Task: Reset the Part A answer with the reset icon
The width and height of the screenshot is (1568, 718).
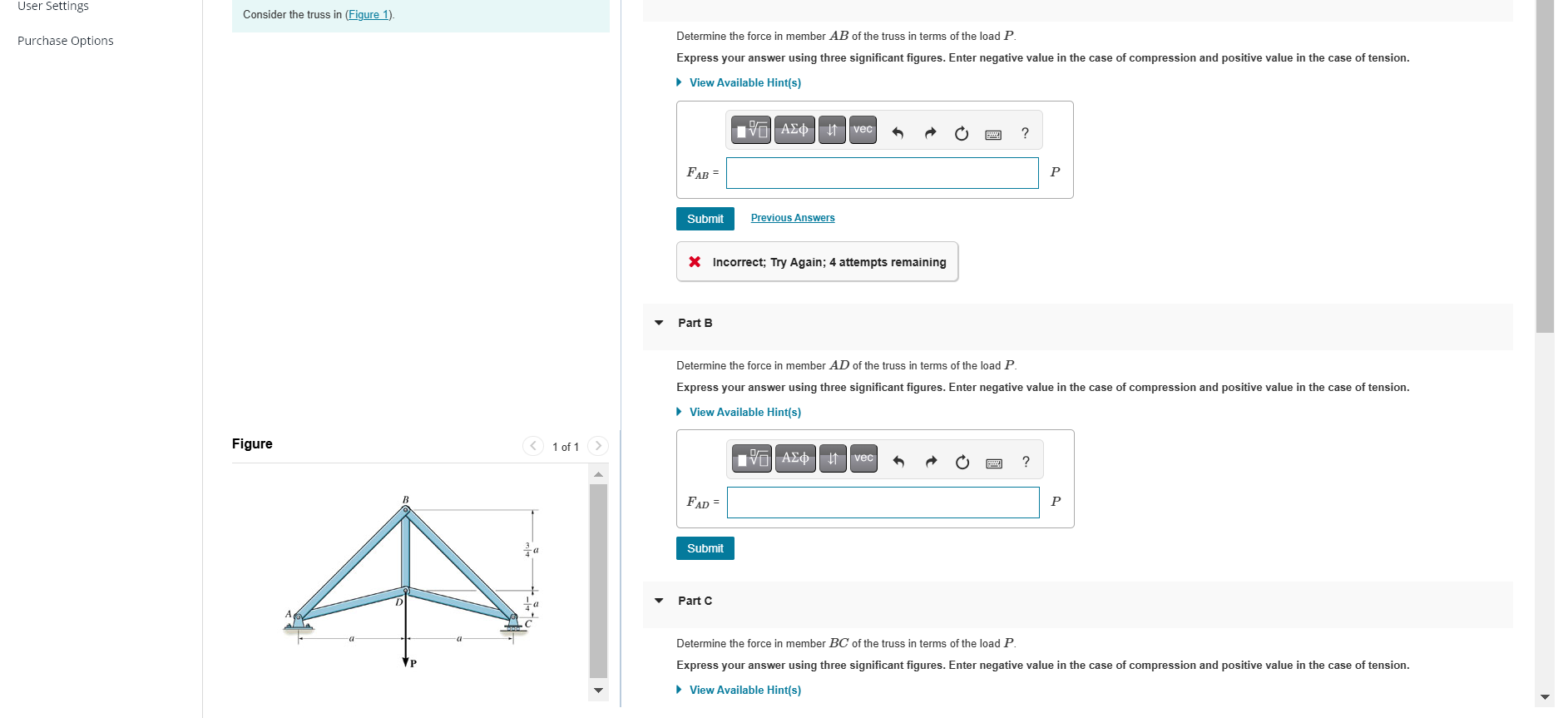Action: coord(962,133)
